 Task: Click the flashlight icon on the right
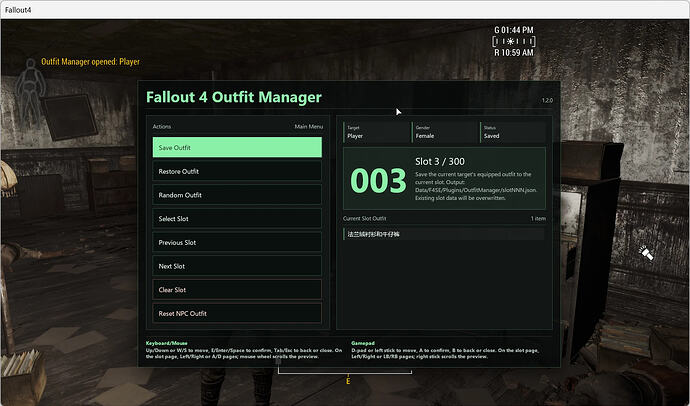click(x=646, y=252)
